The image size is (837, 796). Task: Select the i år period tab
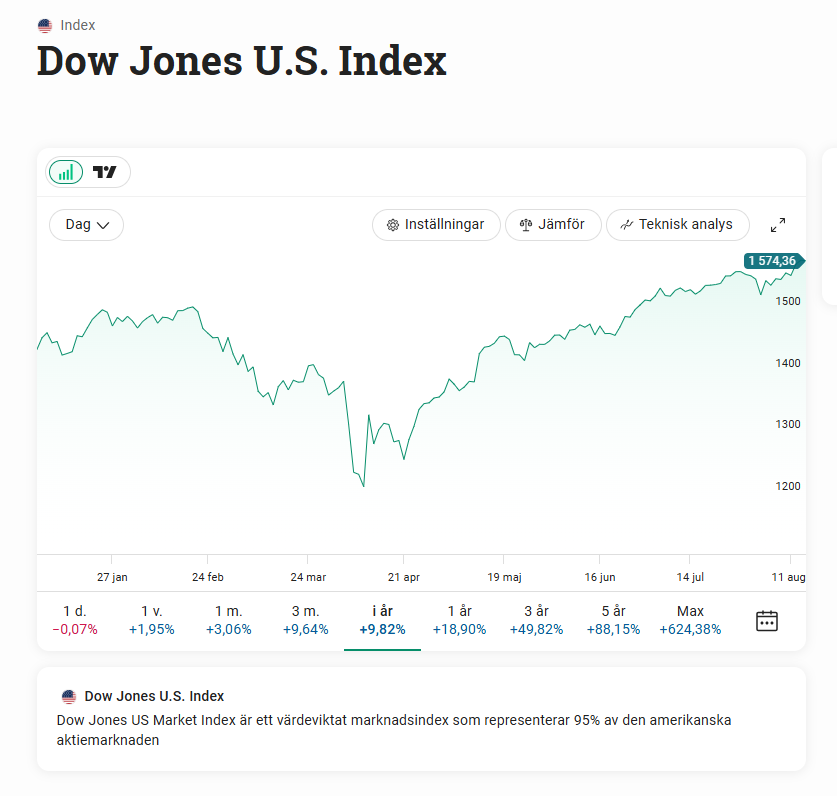tap(382, 620)
